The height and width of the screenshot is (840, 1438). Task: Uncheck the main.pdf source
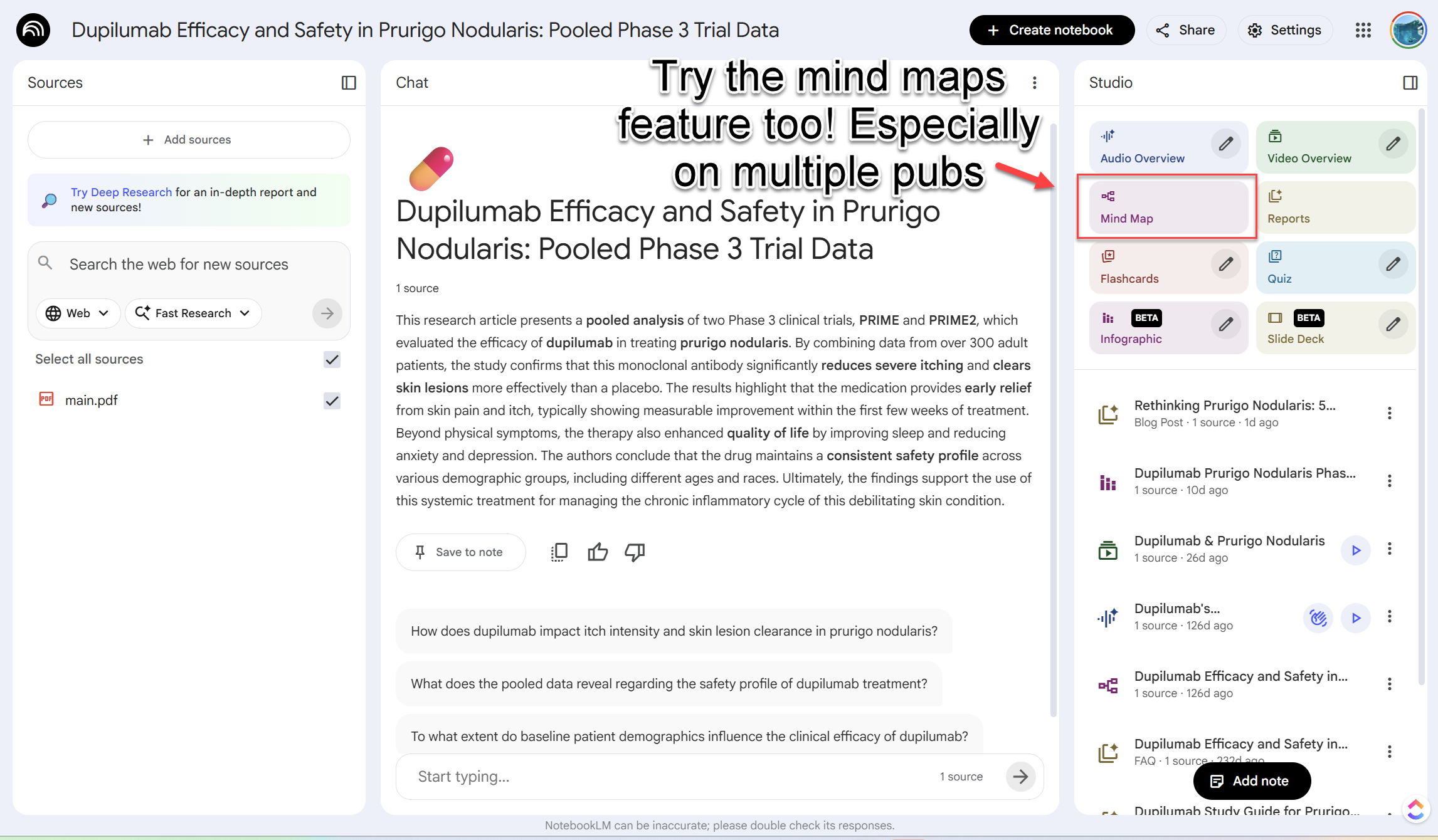tap(332, 401)
